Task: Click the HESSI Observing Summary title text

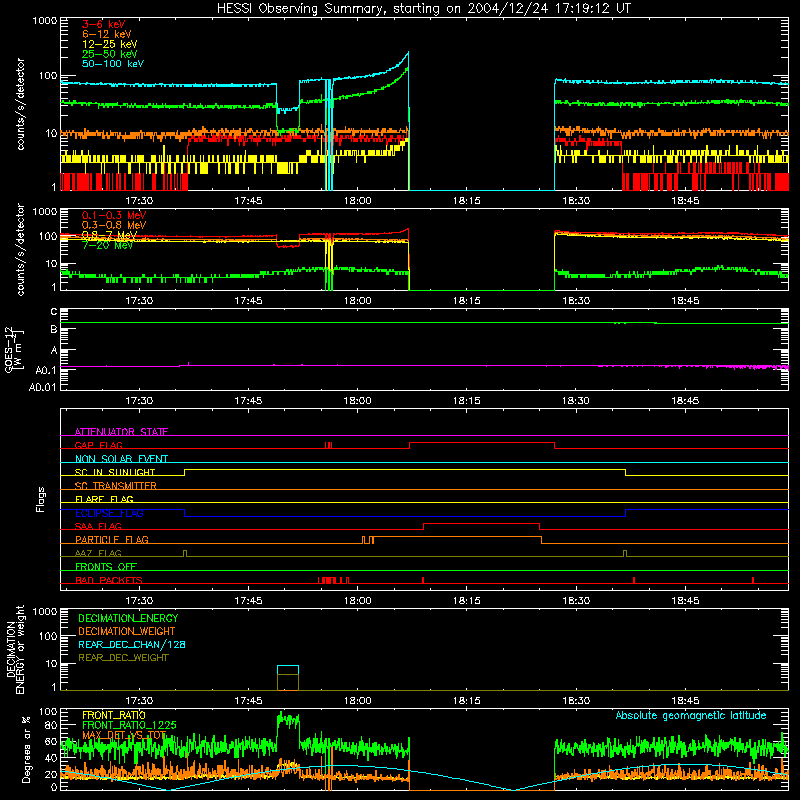Action: pos(423,8)
